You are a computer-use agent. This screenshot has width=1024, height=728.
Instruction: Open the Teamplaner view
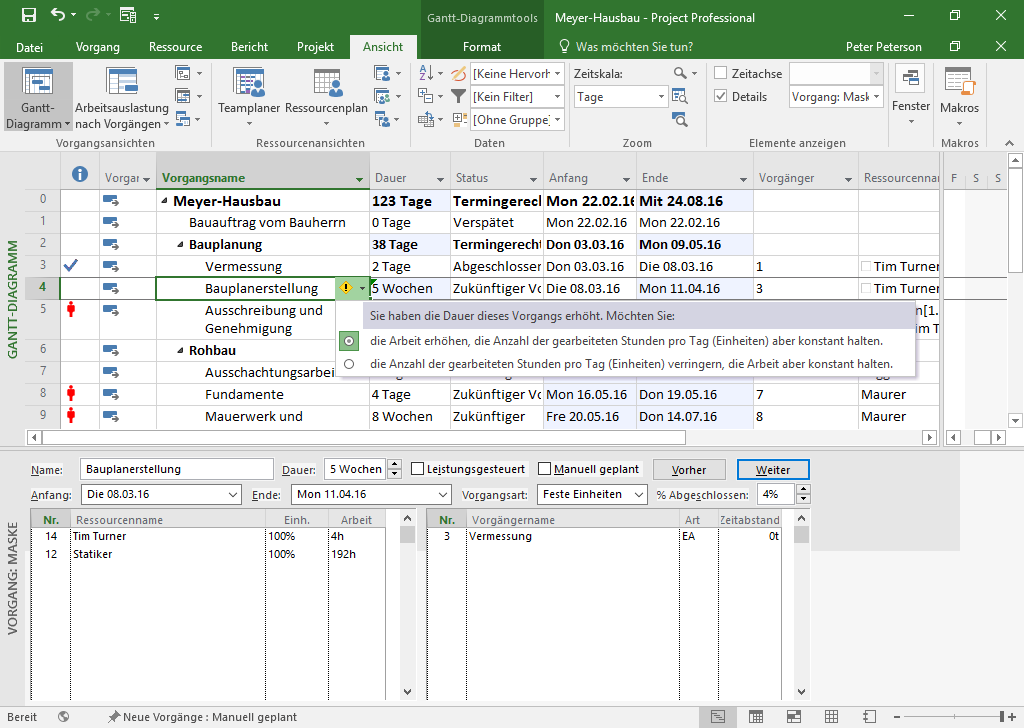249,98
